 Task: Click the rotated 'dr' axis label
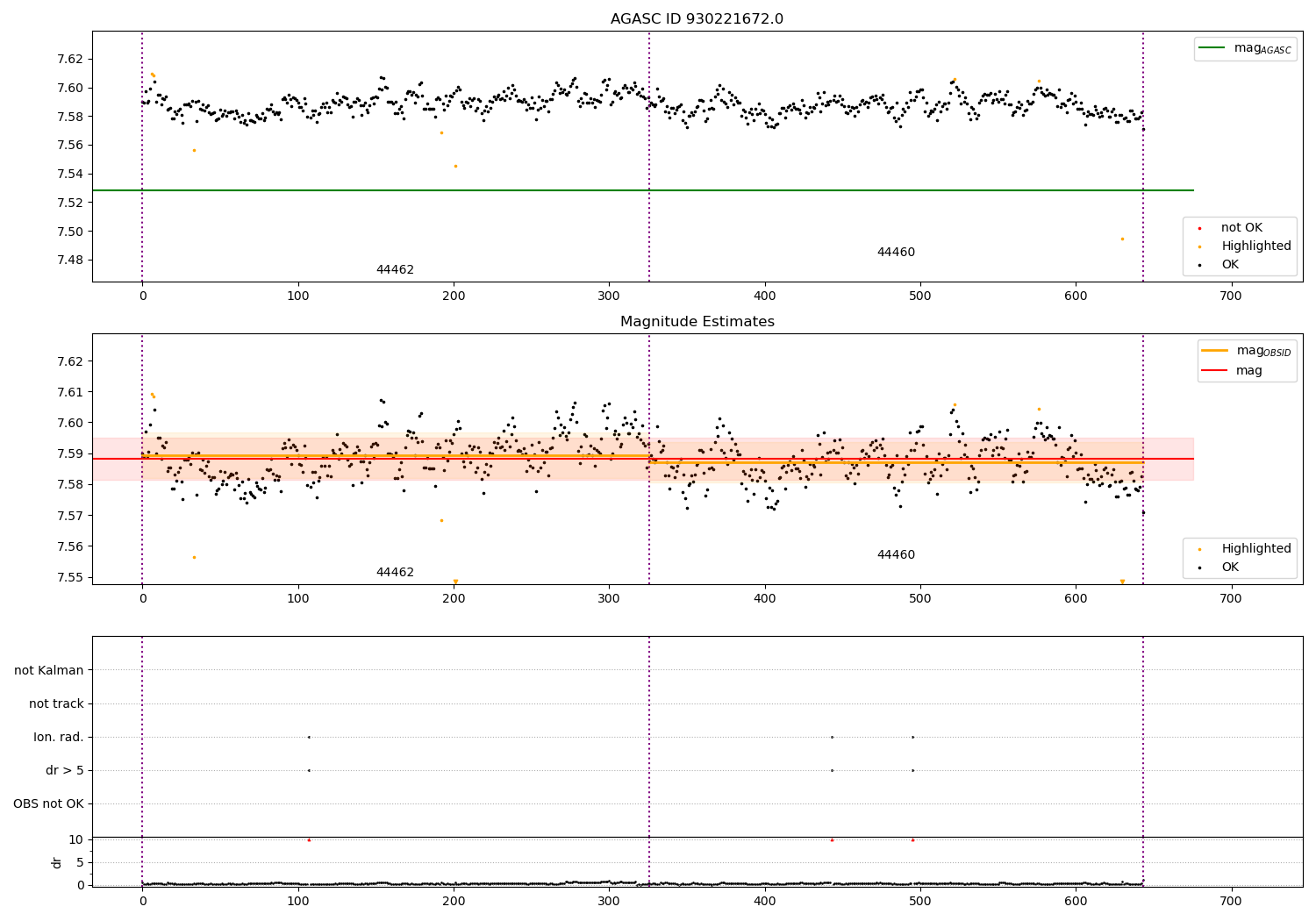click(57, 862)
